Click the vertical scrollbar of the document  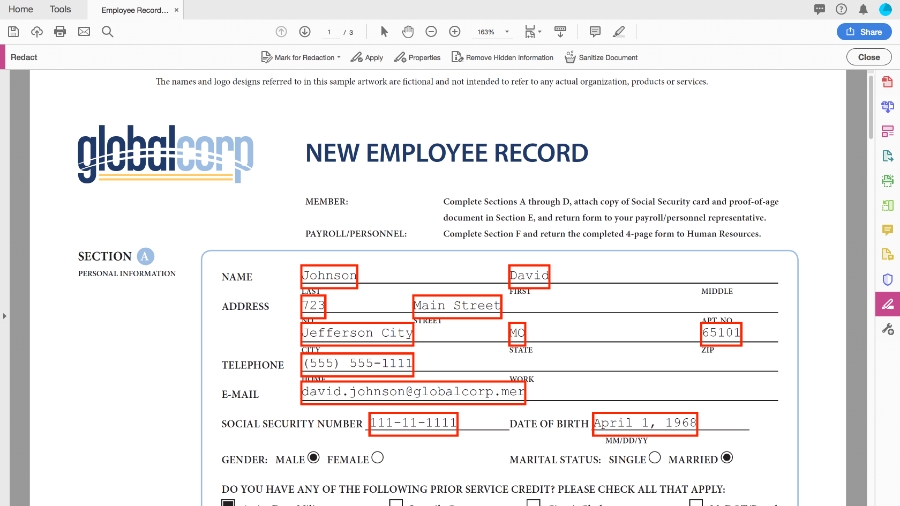[871, 107]
